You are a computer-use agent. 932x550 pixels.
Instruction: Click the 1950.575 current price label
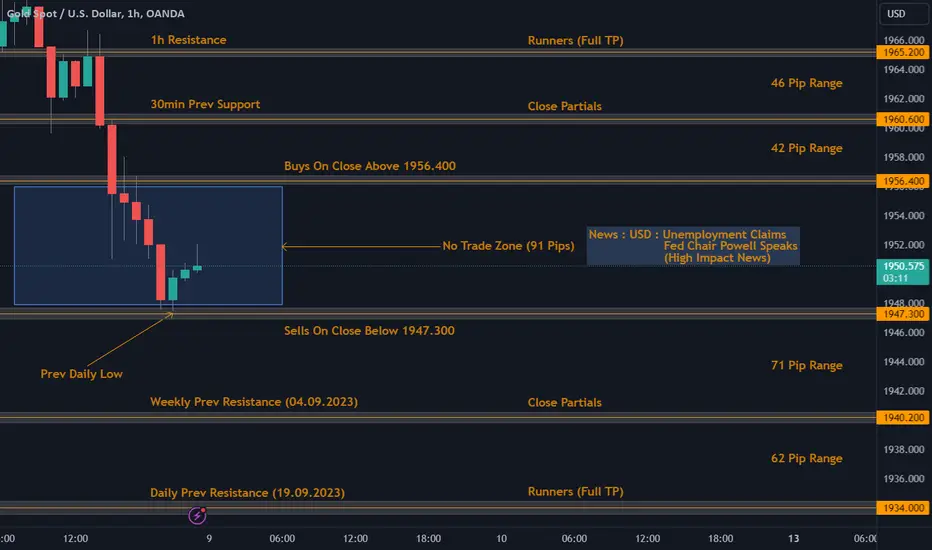[903, 272]
